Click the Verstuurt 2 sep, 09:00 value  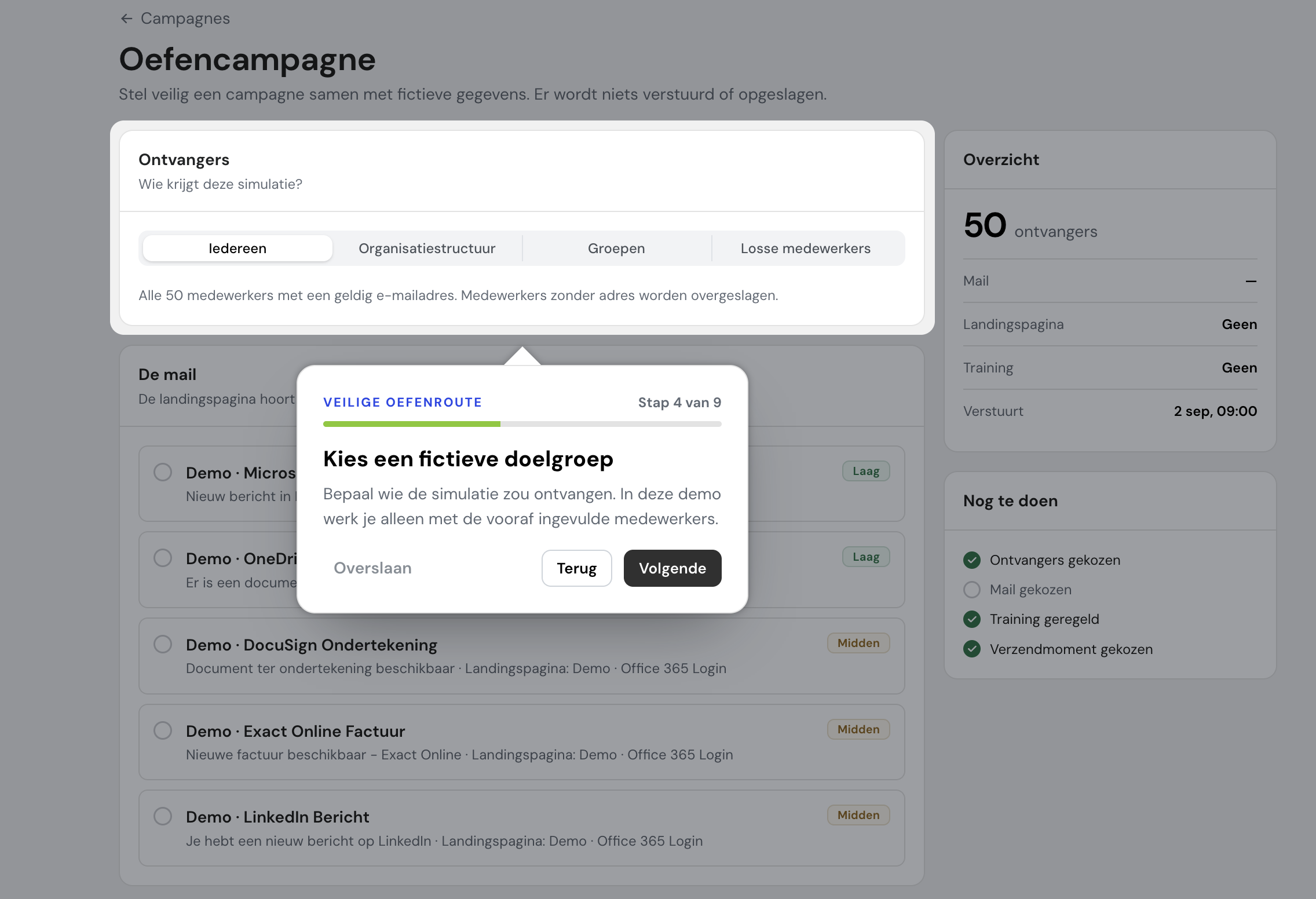tap(1215, 411)
